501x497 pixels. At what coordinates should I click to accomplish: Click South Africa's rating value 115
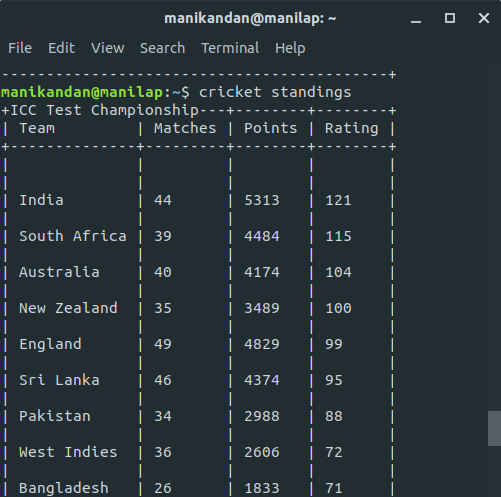tap(338, 236)
